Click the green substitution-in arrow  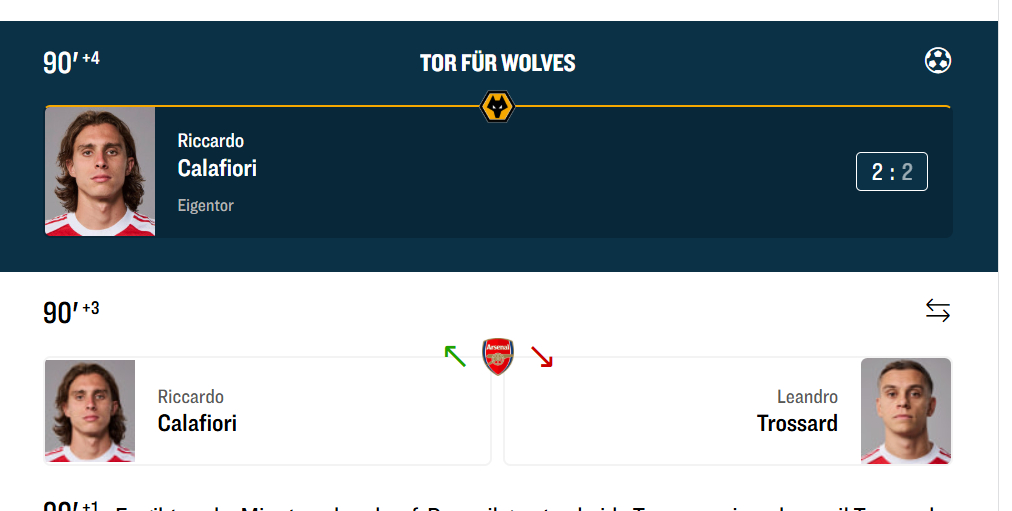[x=455, y=355]
